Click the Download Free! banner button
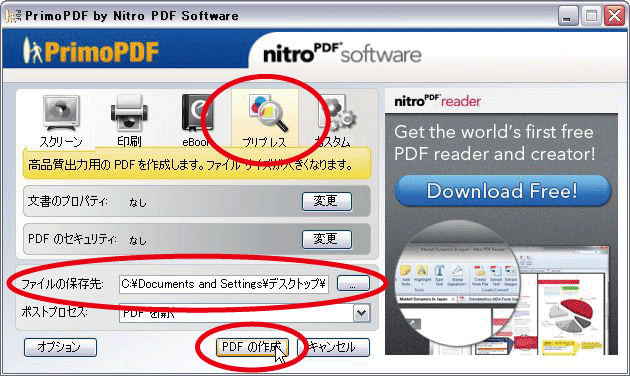This screenshot has width=630, height=376. [x=503, y=190]
